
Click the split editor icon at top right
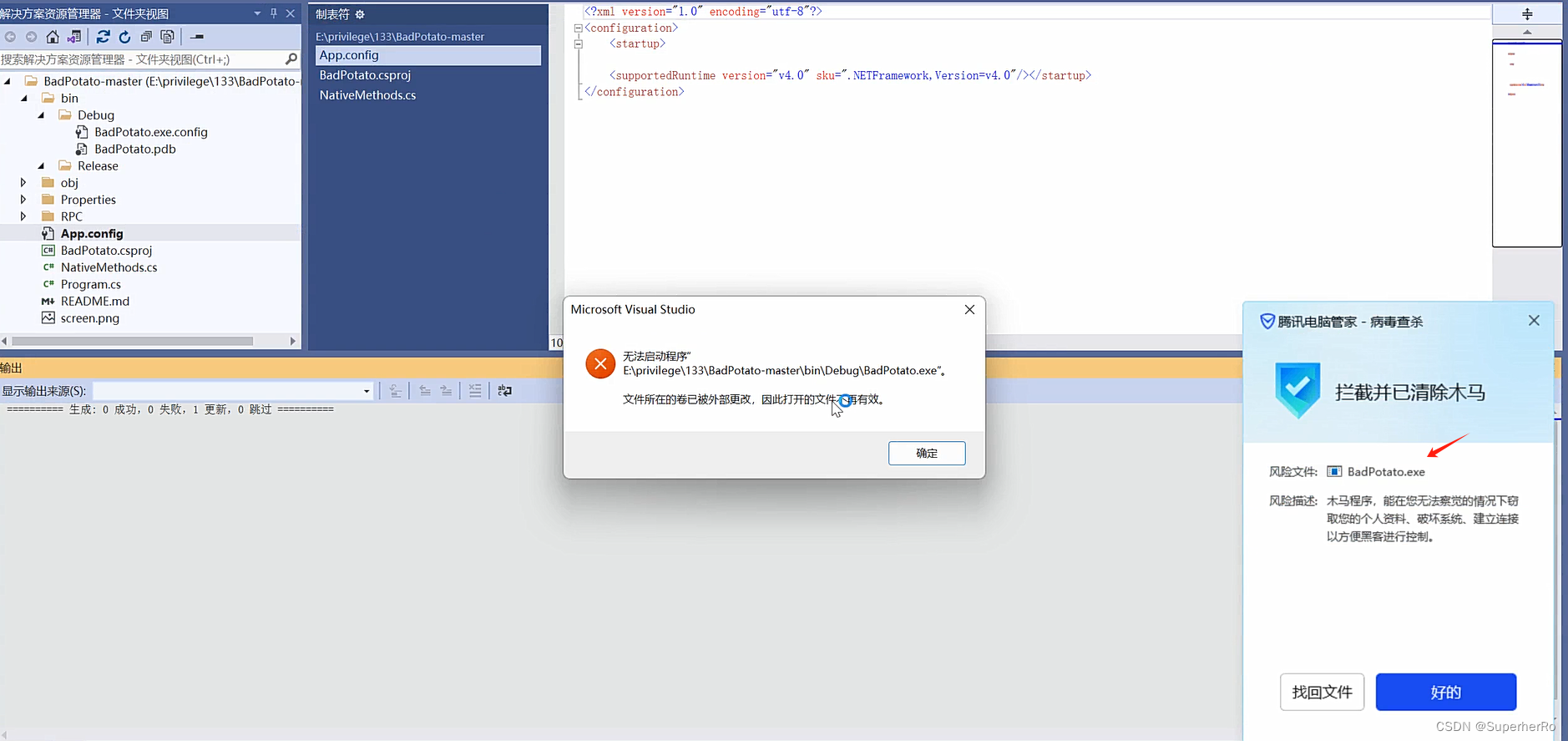[1527, 14]
